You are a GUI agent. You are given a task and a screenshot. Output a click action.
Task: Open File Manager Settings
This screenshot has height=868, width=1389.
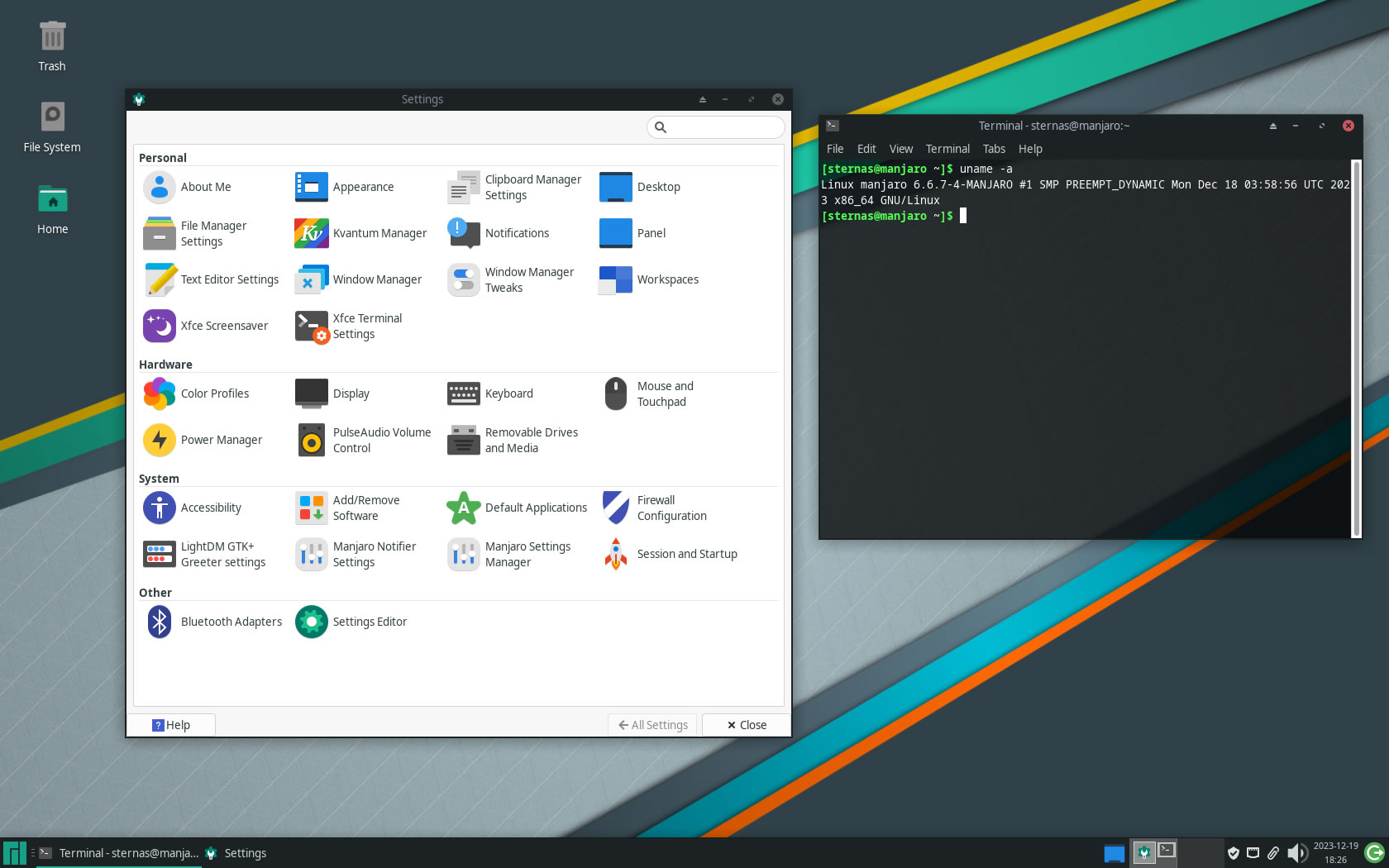[x=195, y=233]
